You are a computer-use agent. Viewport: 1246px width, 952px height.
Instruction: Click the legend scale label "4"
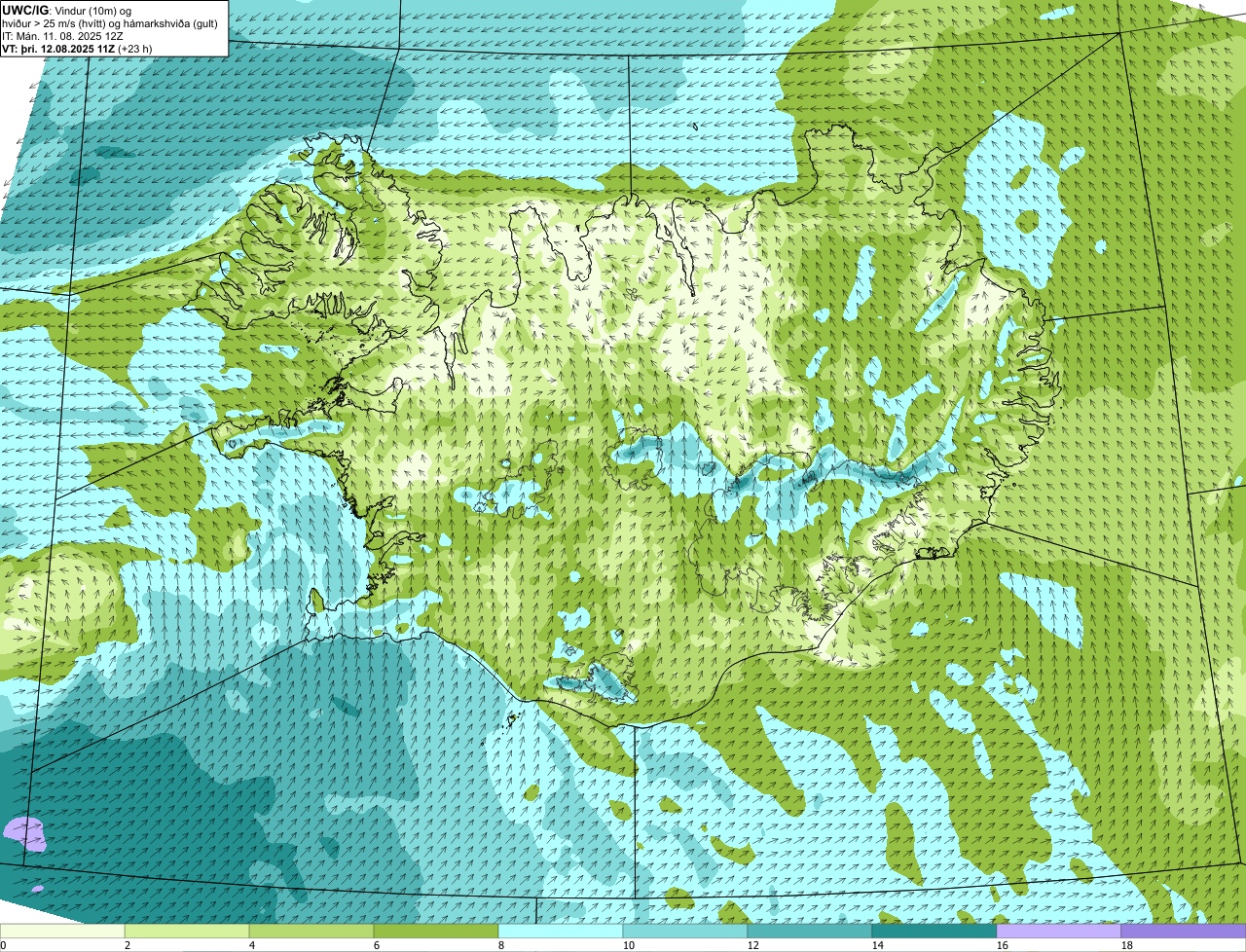click(252, 945)
